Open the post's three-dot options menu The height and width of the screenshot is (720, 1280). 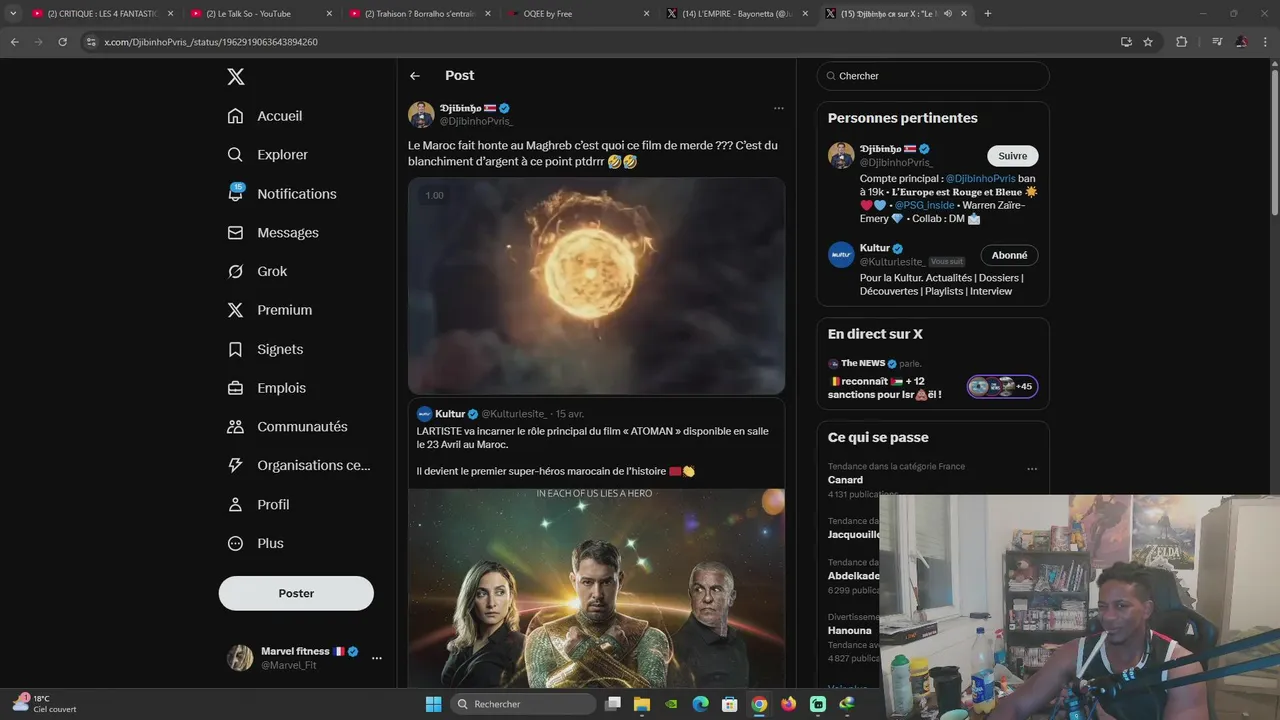(778, 108)
